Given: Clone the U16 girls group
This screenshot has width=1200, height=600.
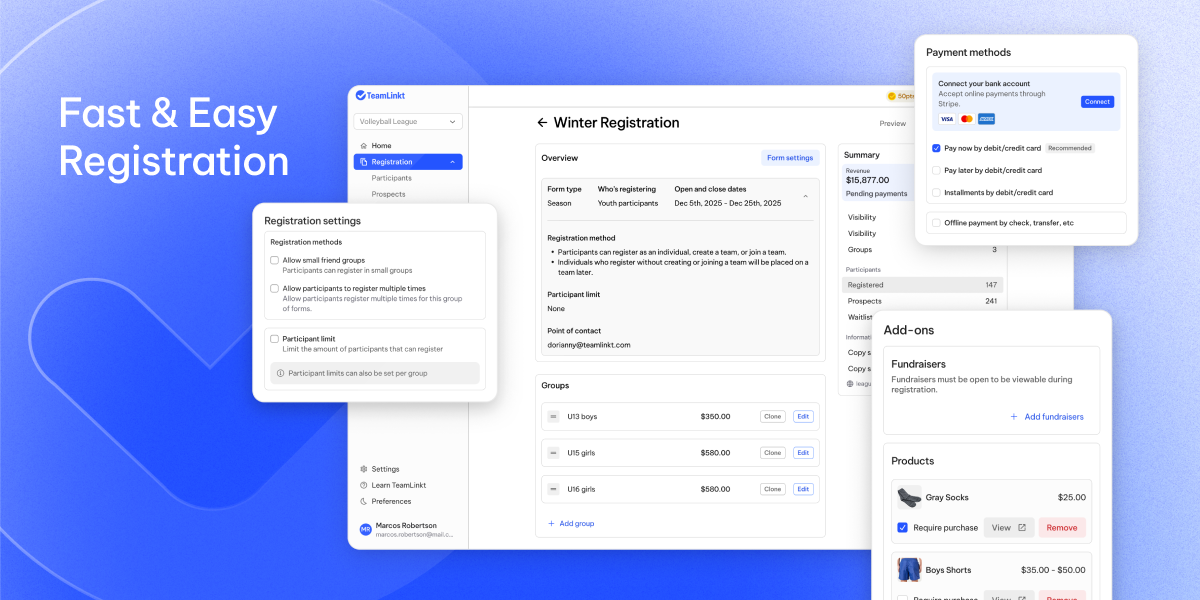Looking at the screenshot, I should pyautogui.click(x=772, y=489).
